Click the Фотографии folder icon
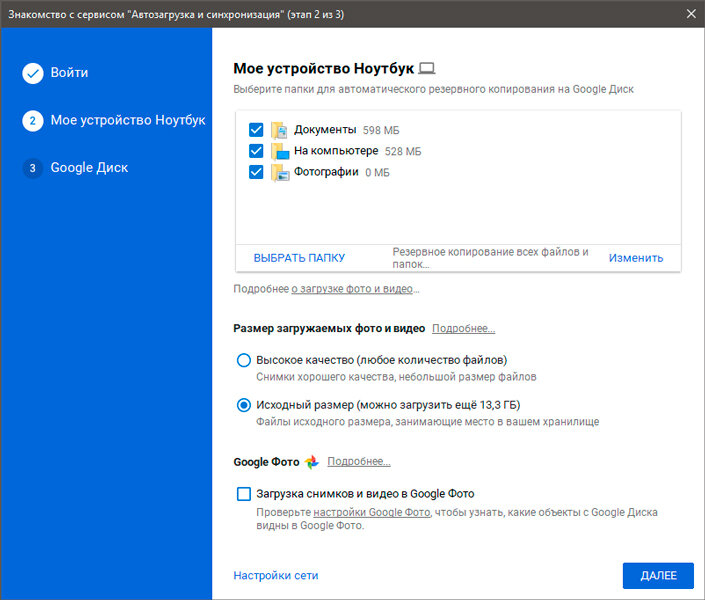Image resolution: width=705 pixels, height=600 pixels. pyautogui.click(x=280, y=172)
